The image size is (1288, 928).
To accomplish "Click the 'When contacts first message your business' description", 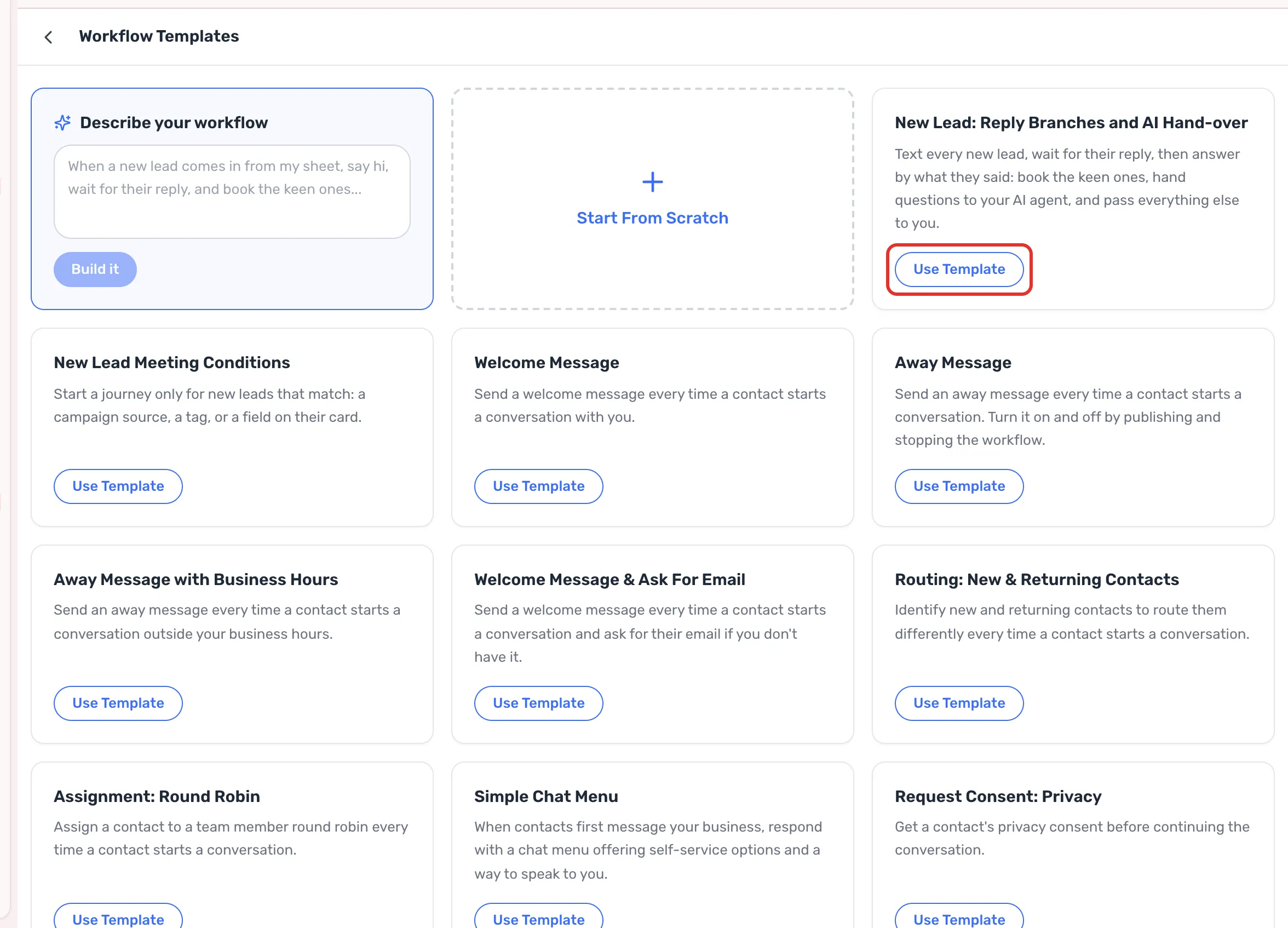I will (648, 850).
